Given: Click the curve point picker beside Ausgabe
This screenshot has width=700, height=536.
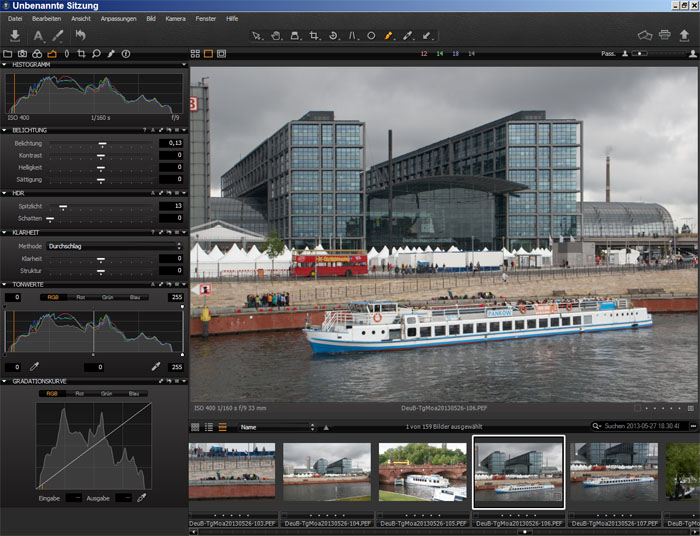Looking at the screenshot, I should pyautogui.click(x=141, y=497).
